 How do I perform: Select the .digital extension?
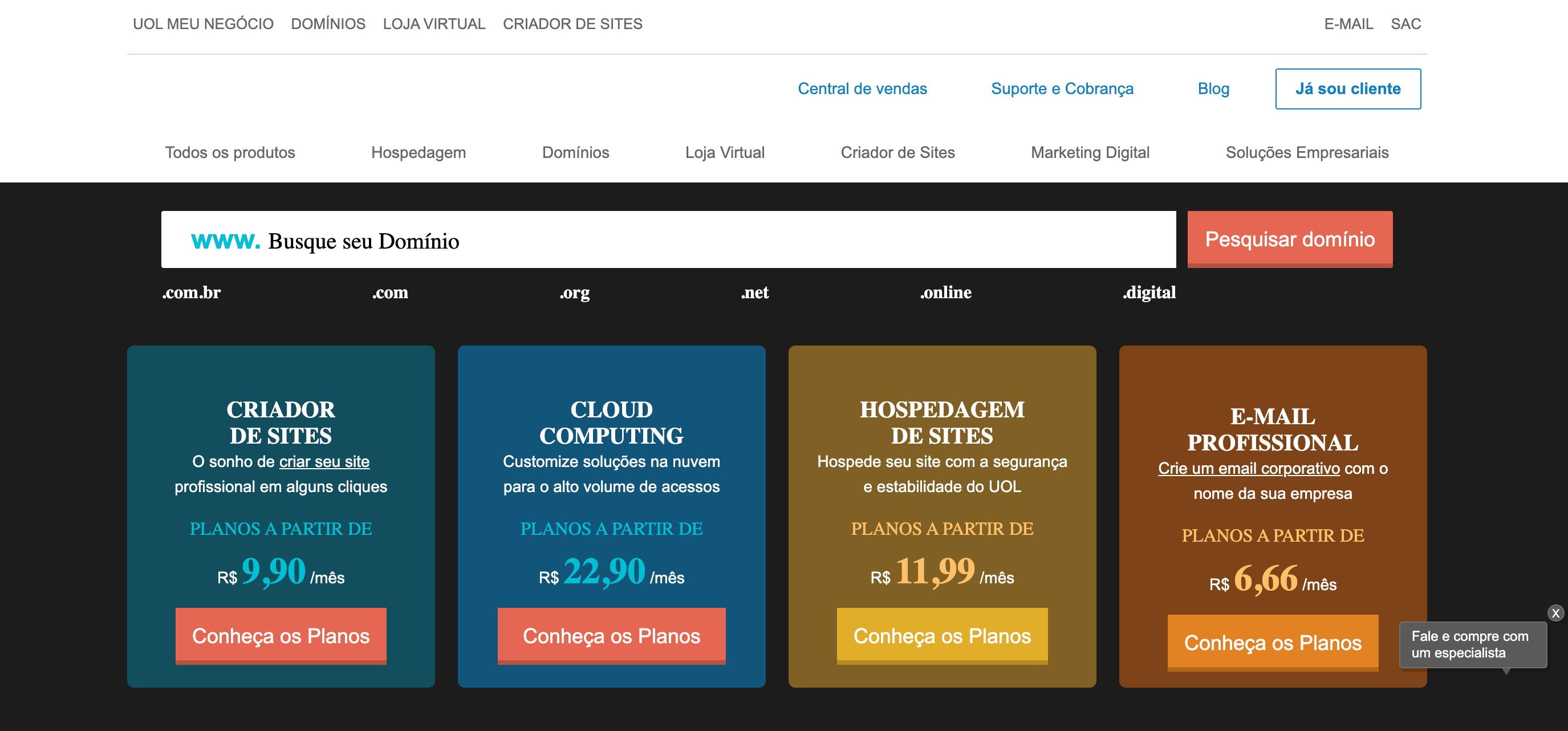(x=1148, y=293)
